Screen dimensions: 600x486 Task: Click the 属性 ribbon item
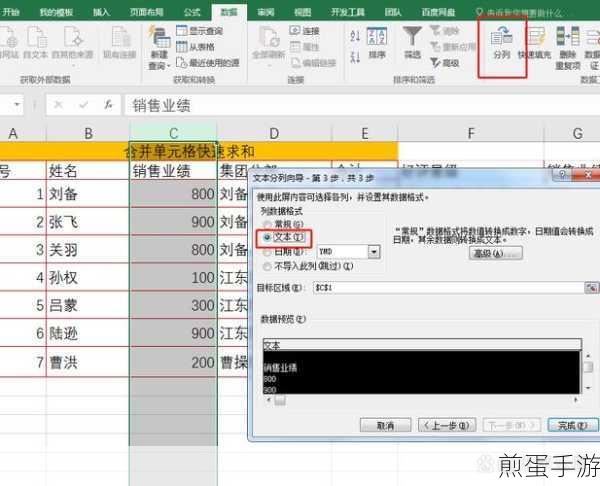[x=305, y=47]
